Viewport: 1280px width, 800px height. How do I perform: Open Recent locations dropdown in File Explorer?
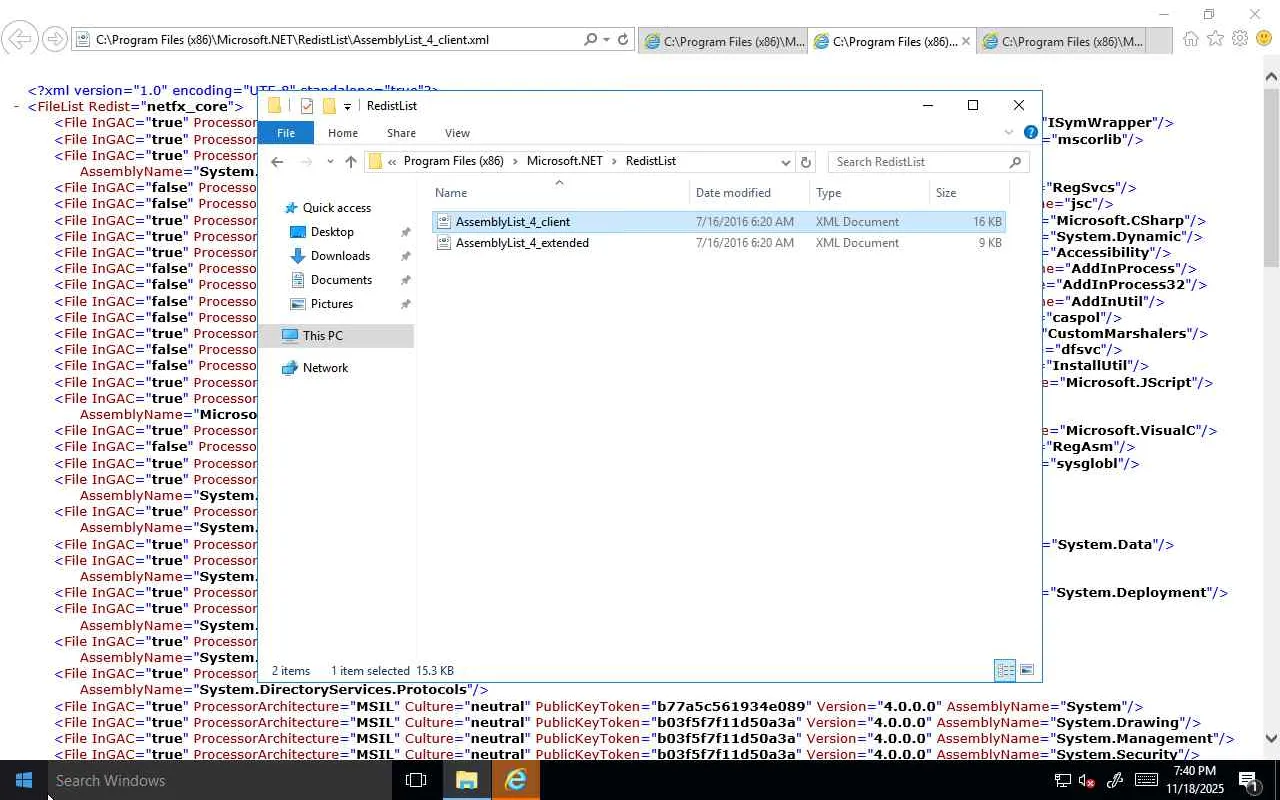330,162
